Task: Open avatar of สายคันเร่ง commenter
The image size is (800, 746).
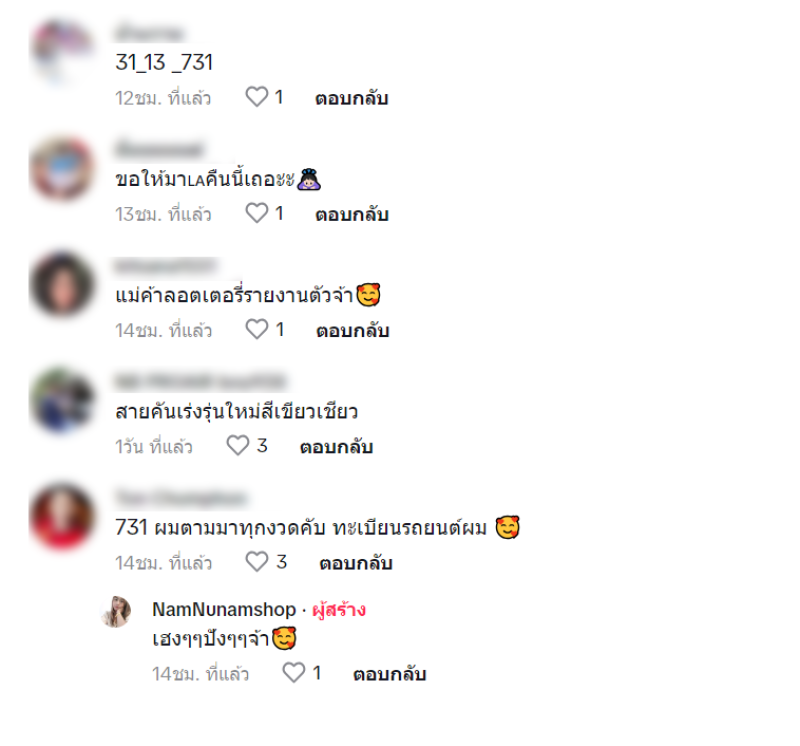Action: coord(62,401)
